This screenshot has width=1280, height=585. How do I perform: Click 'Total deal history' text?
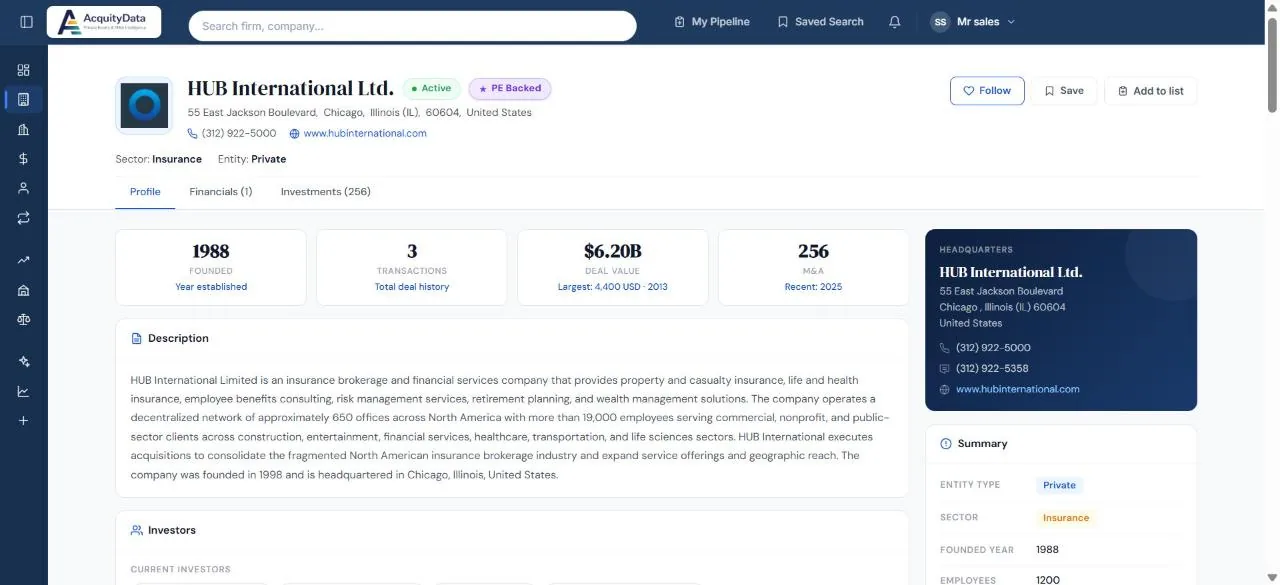point(412,287)
